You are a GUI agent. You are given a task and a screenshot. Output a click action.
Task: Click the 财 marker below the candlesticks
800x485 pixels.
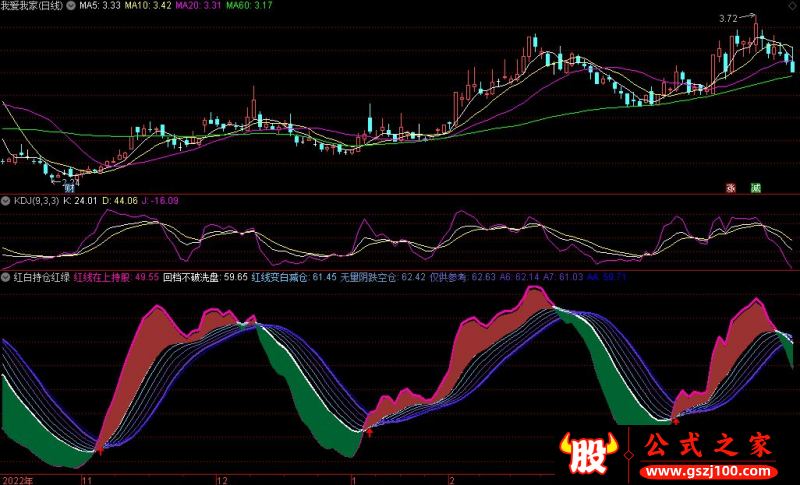[70, 186]
